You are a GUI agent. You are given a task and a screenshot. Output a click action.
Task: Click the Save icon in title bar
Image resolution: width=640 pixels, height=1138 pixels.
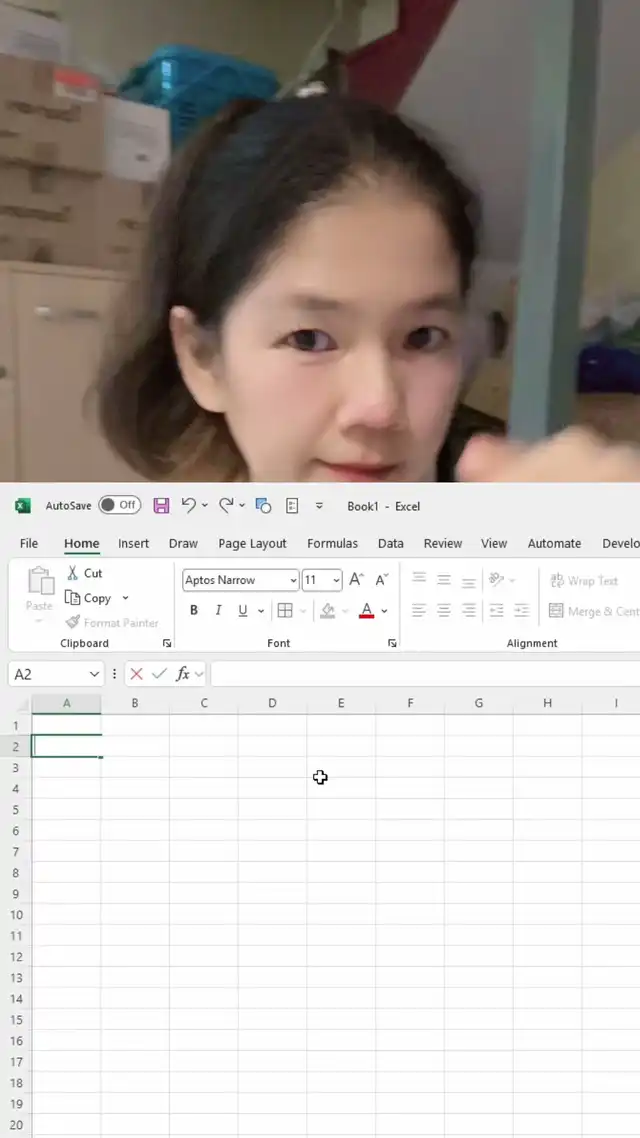coord(161,506)
